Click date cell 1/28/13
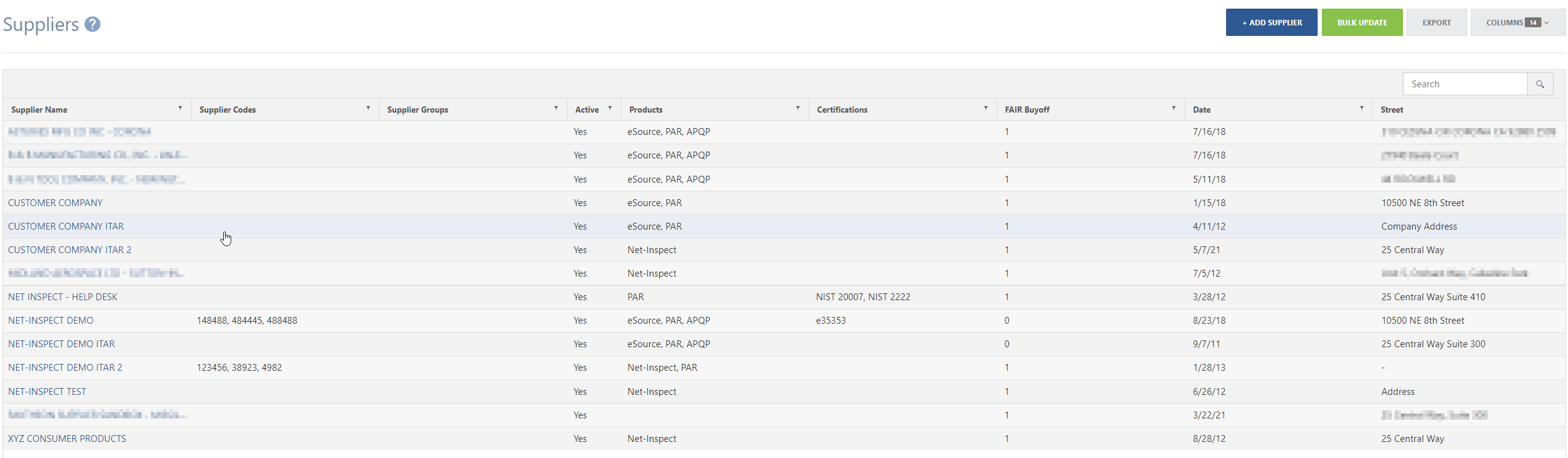1568x458 pixels. 1209,368
